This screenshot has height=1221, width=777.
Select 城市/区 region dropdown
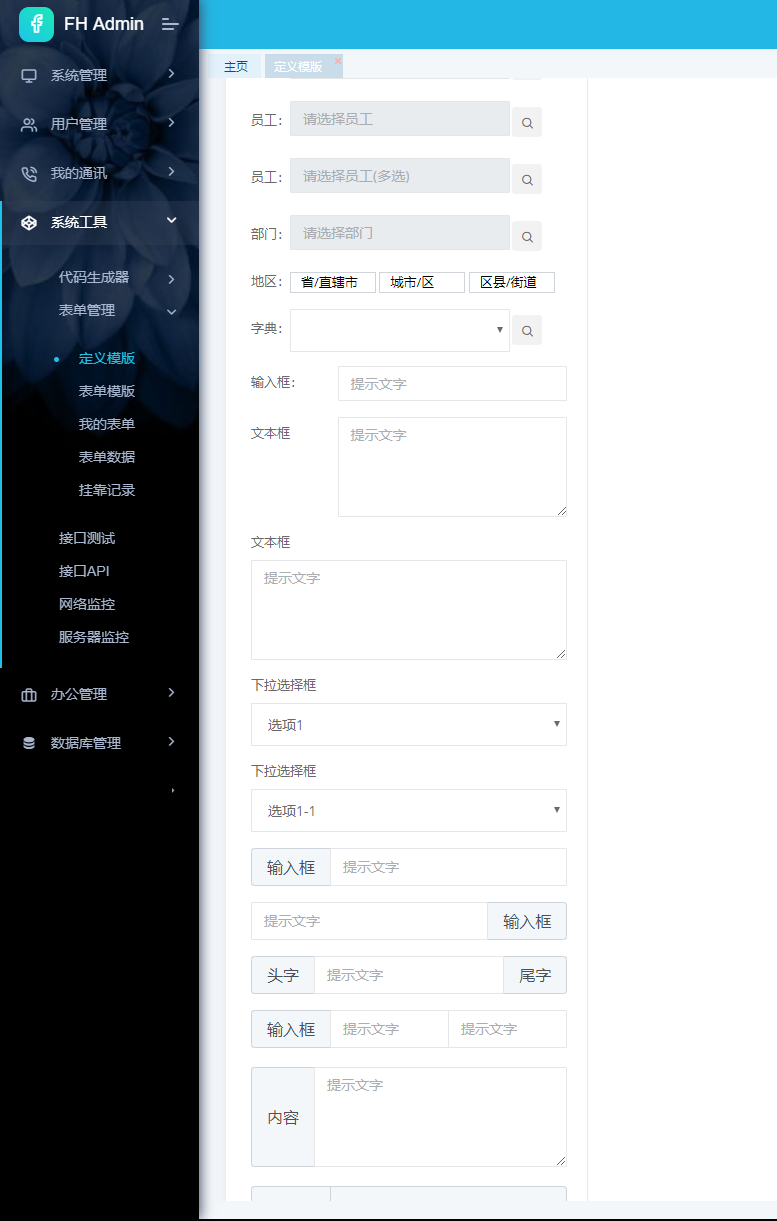pyautogui.click(x=422, y=283)
